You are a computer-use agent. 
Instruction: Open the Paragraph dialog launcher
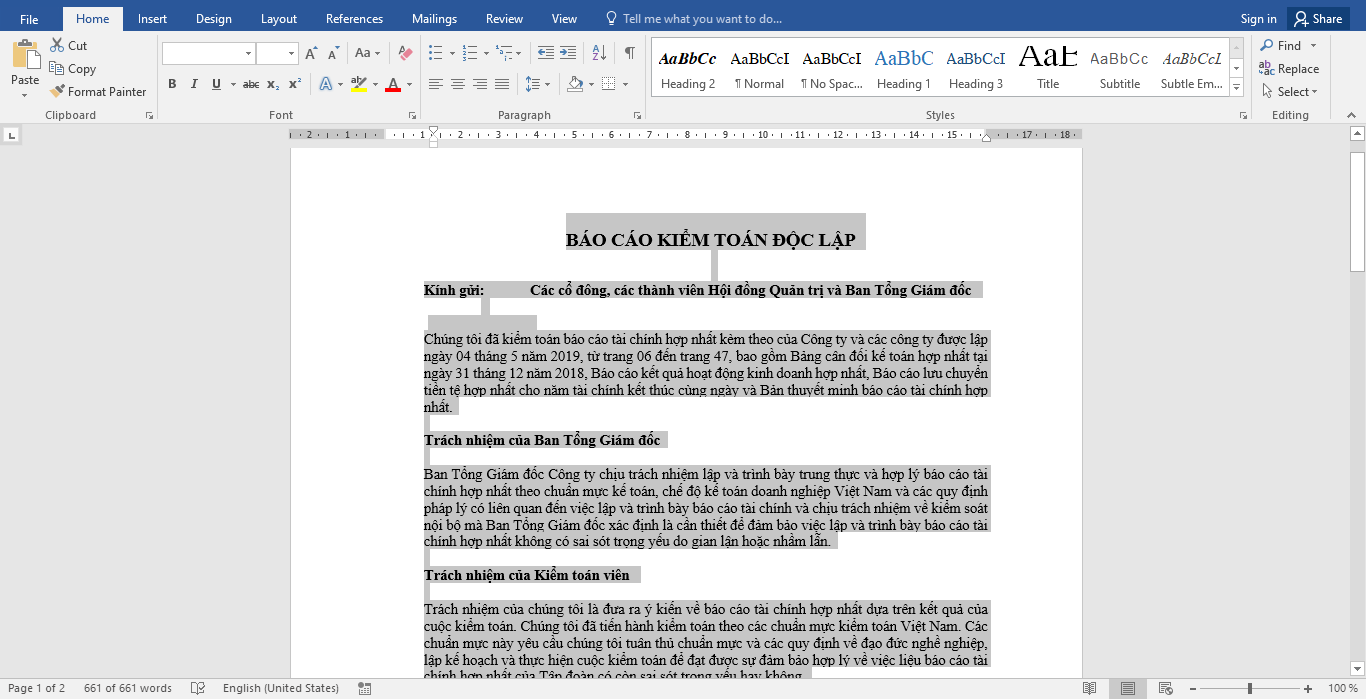(x=637, y=116)
